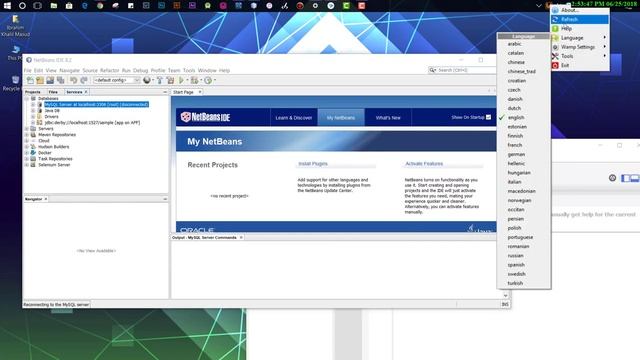Expand the Task Repositories node
This screenshot has height=360, width=640.
click(27, 159)
